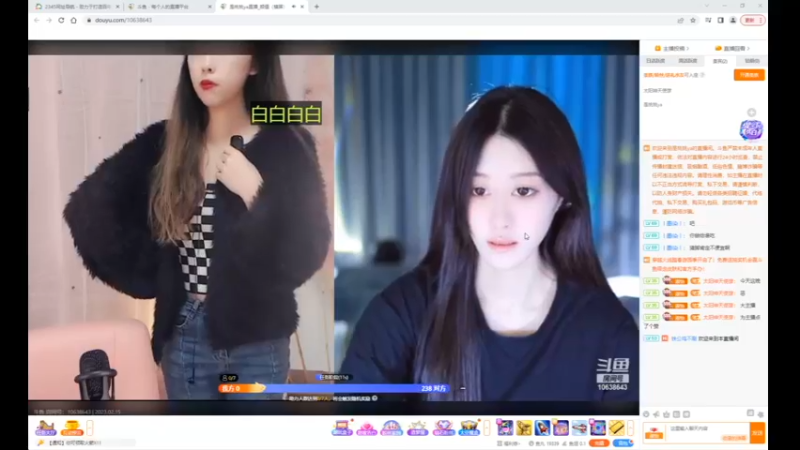Open browser profile avatar
Viewport: 800px width, 450px height.
click(x=733, y=20)
